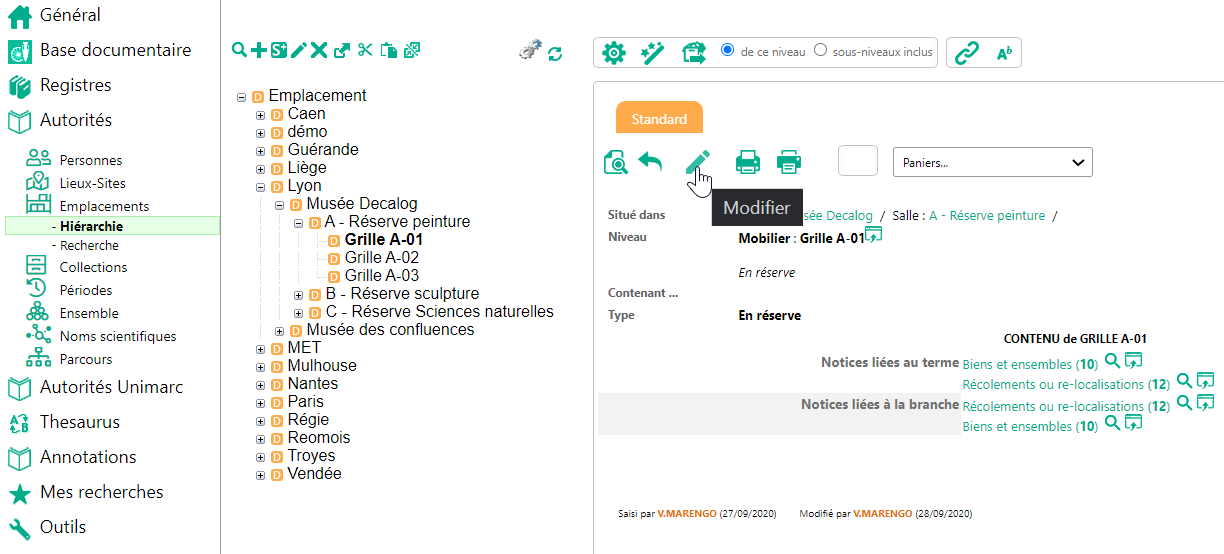Screen dimensions: 1224x554
Task: Click the green pencil Modifier icon
Action: coord(698,161)
